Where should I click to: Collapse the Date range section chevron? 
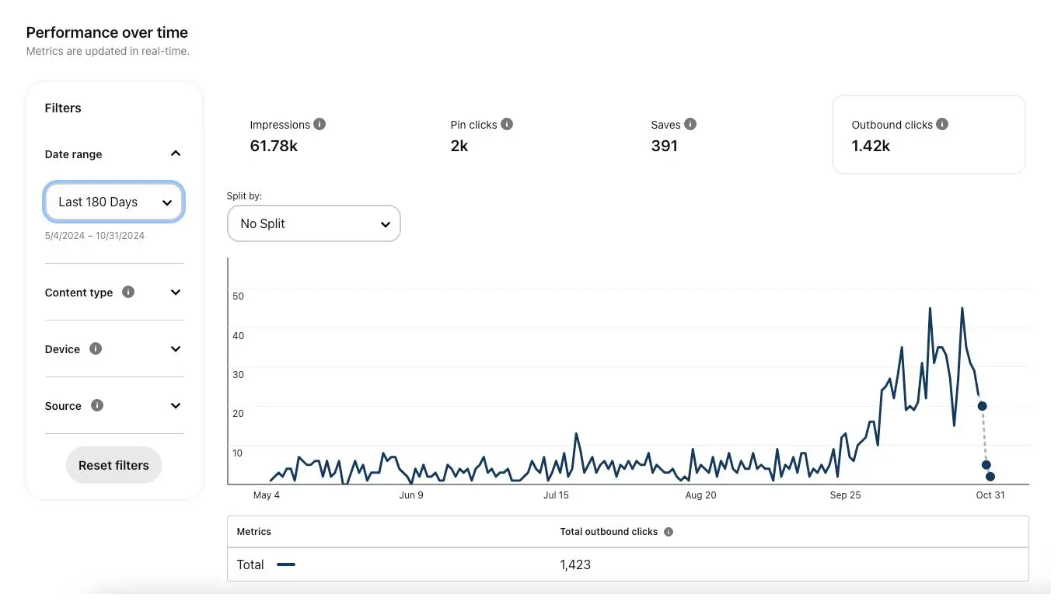pyautogui.click(x=175, y=154)
